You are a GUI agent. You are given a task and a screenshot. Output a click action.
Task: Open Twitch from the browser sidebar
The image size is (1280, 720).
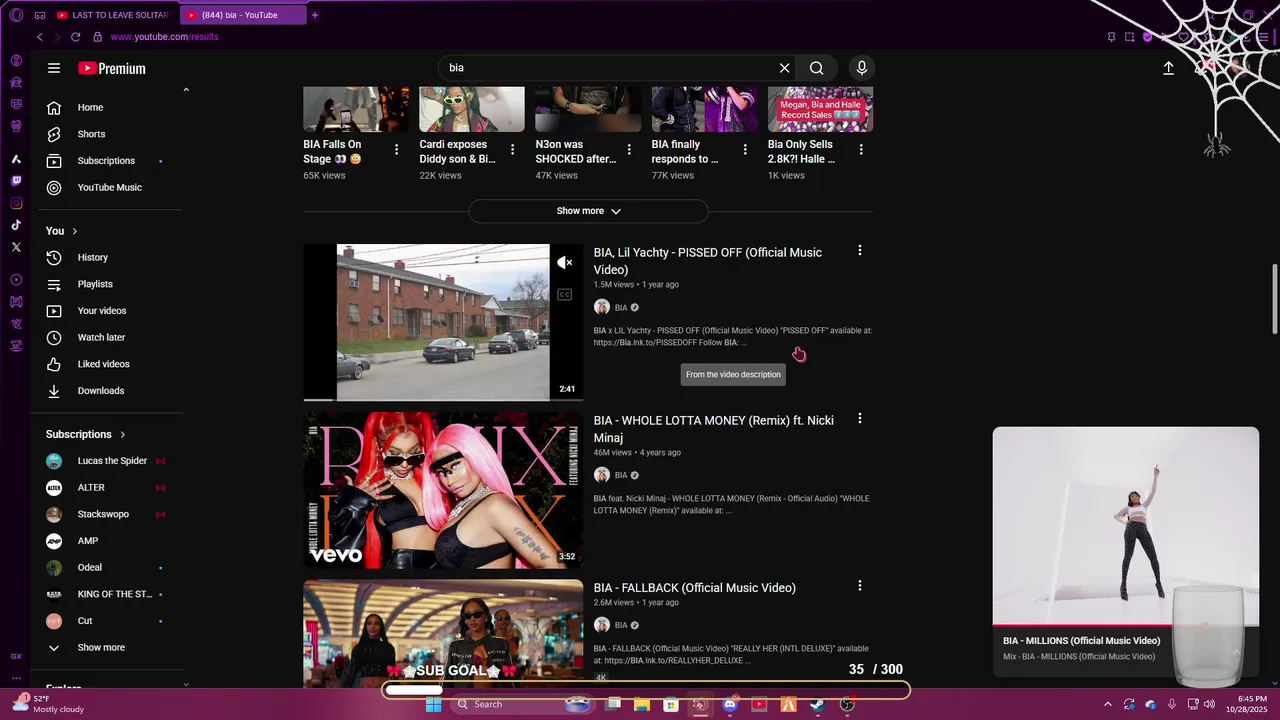(x=16, y=181)
